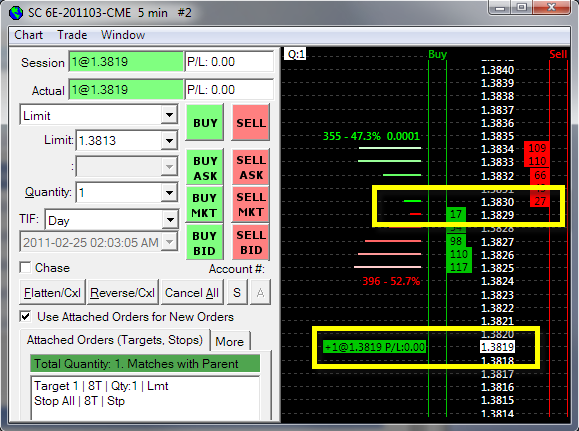This screenshot has width=579, height=431.
Task: Click the Flatten/Cxl button
Action: point(52,293)
